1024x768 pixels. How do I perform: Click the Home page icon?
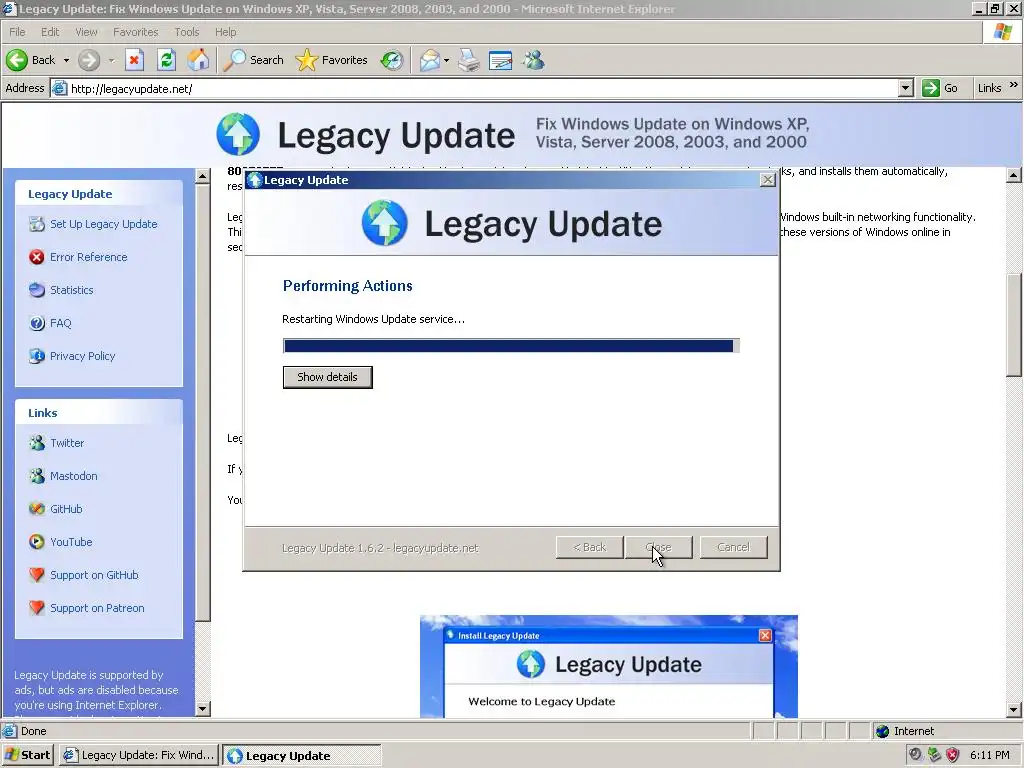click(199, 60)
